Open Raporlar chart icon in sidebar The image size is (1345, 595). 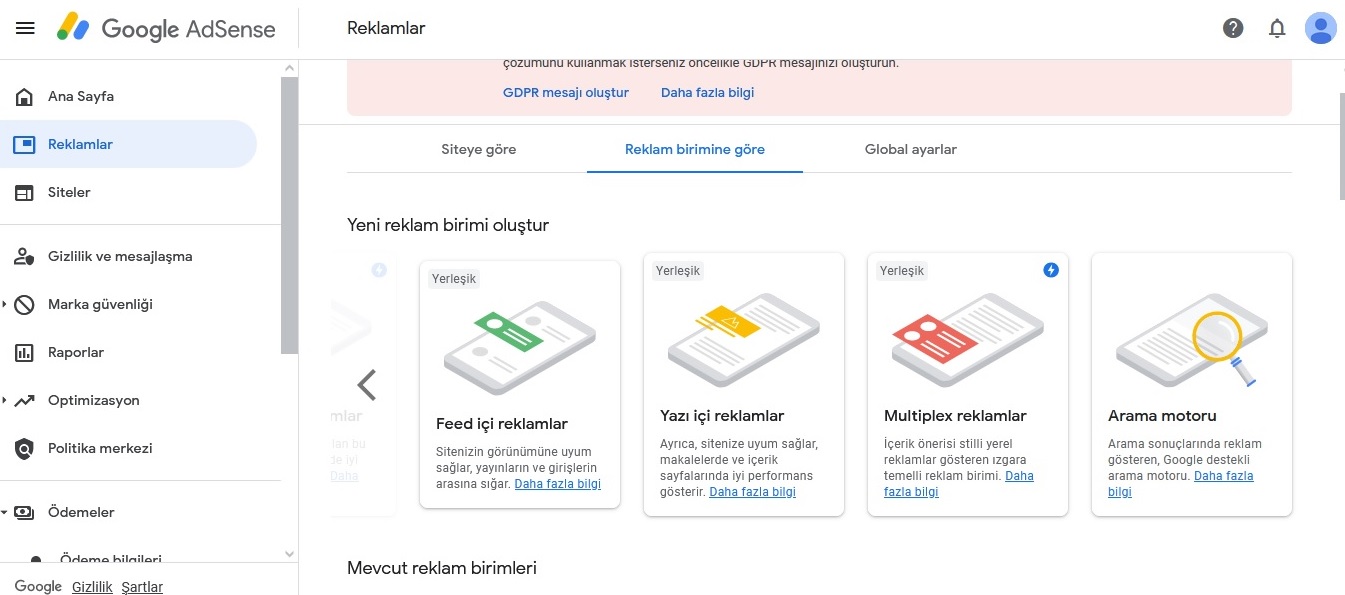pos(25,352)
